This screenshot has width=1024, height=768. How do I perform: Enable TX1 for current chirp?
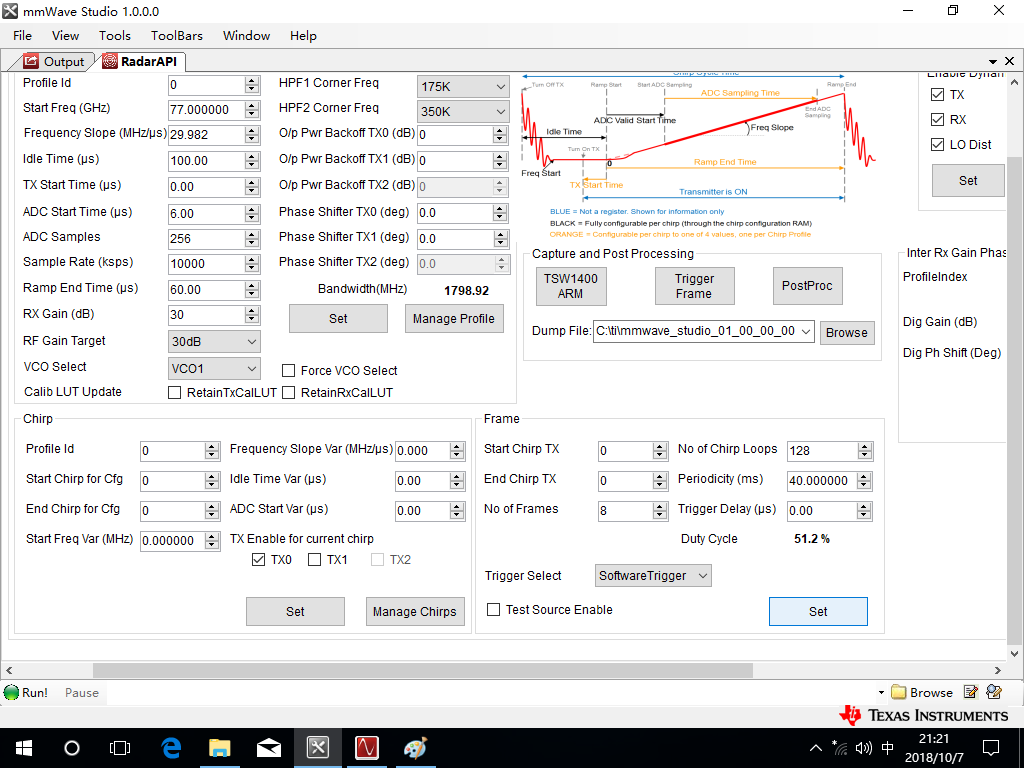(314, 560)
